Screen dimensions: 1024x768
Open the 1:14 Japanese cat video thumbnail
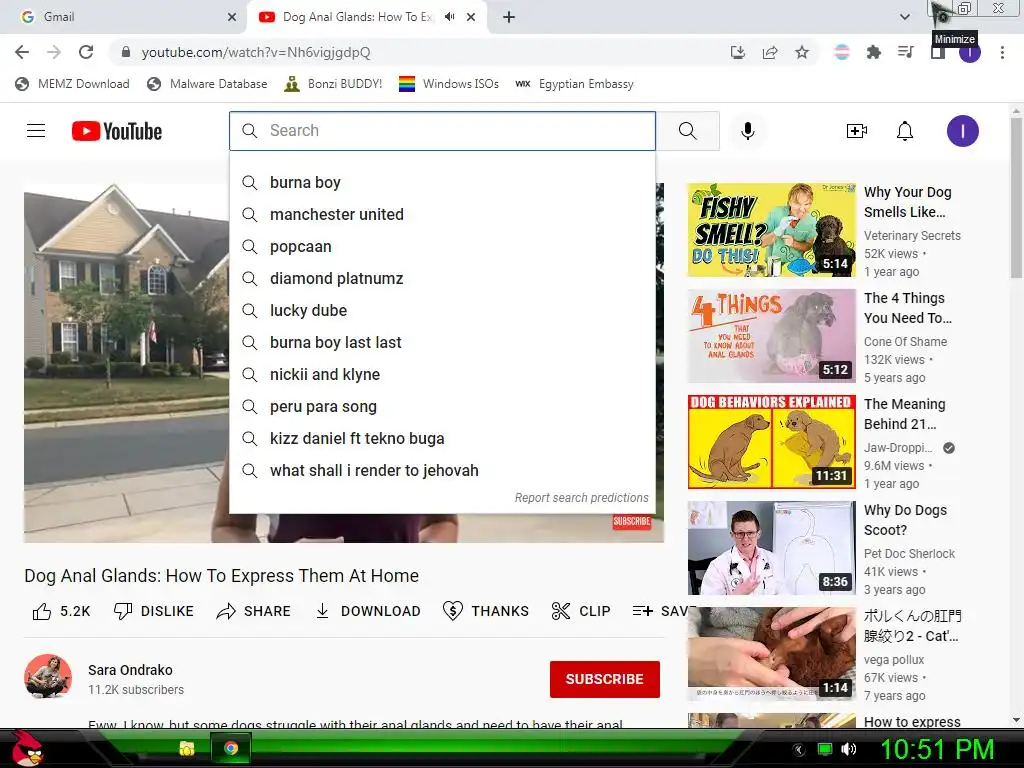[x=771, y=654]
